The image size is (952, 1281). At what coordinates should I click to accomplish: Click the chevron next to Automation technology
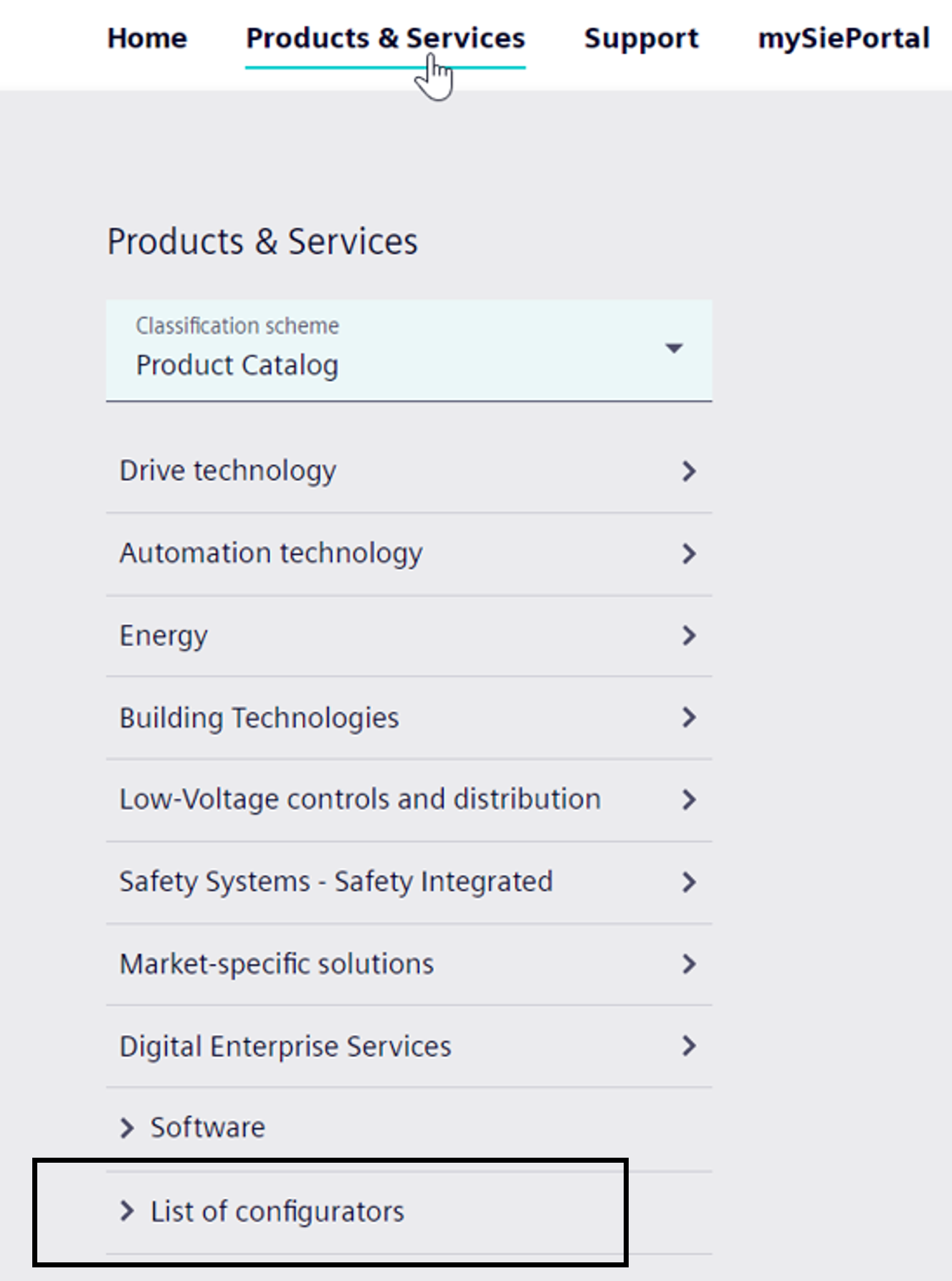pos(689,553)
